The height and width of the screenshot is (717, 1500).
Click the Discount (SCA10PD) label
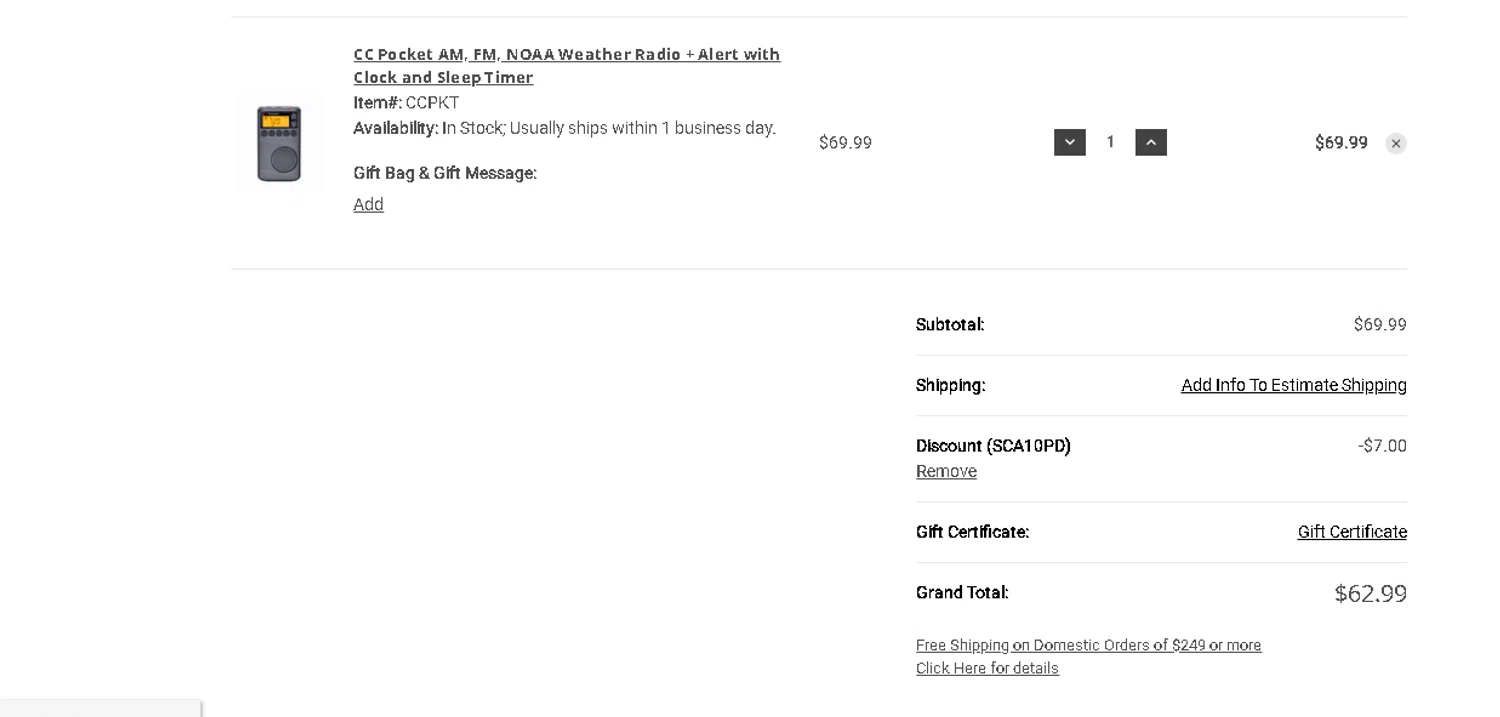(x=993, y=446)
